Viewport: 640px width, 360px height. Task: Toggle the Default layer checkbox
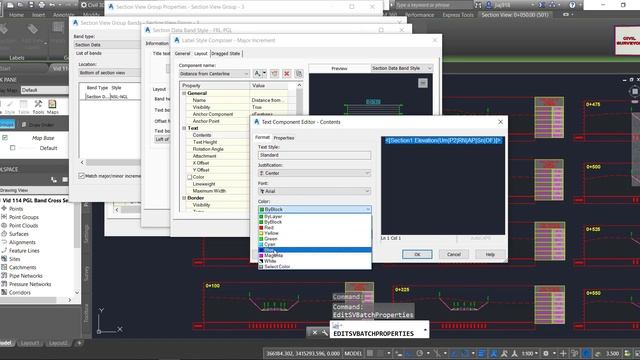click(x=13, y=148)
